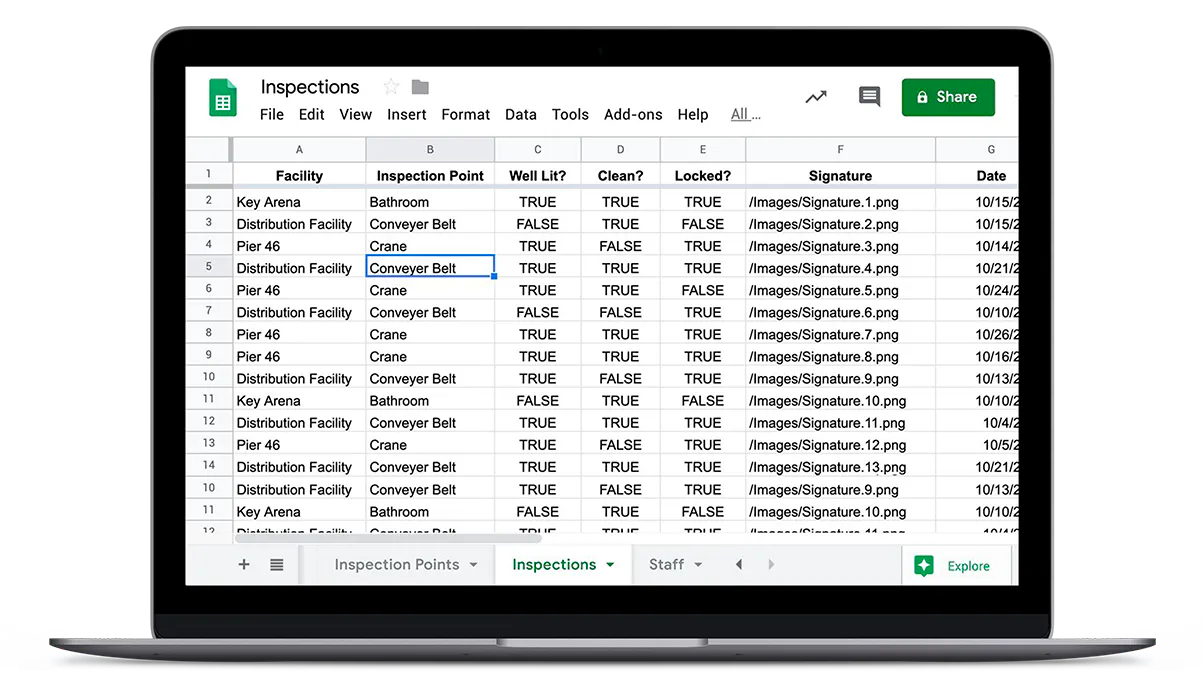Open the Inspection Points tab dropdown arrow
This screenshot has height=698, width=1203.
[474, 565]
